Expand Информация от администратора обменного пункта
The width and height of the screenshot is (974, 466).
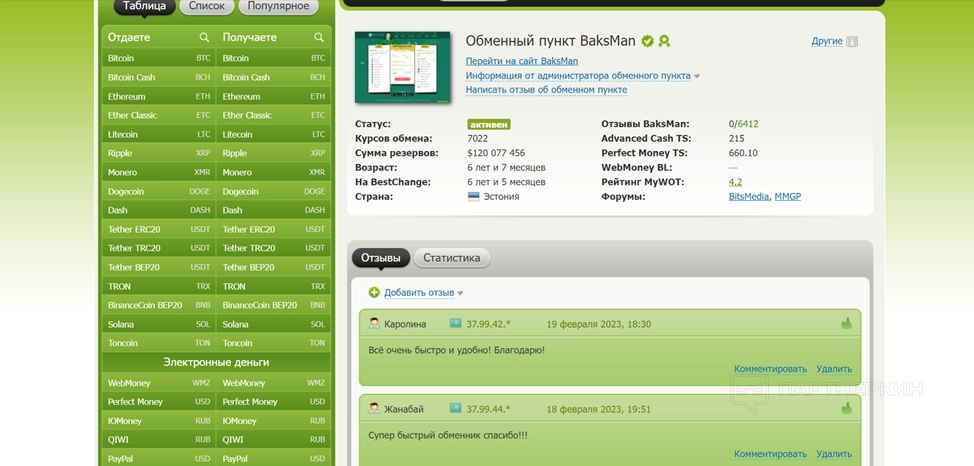(582, 76)
